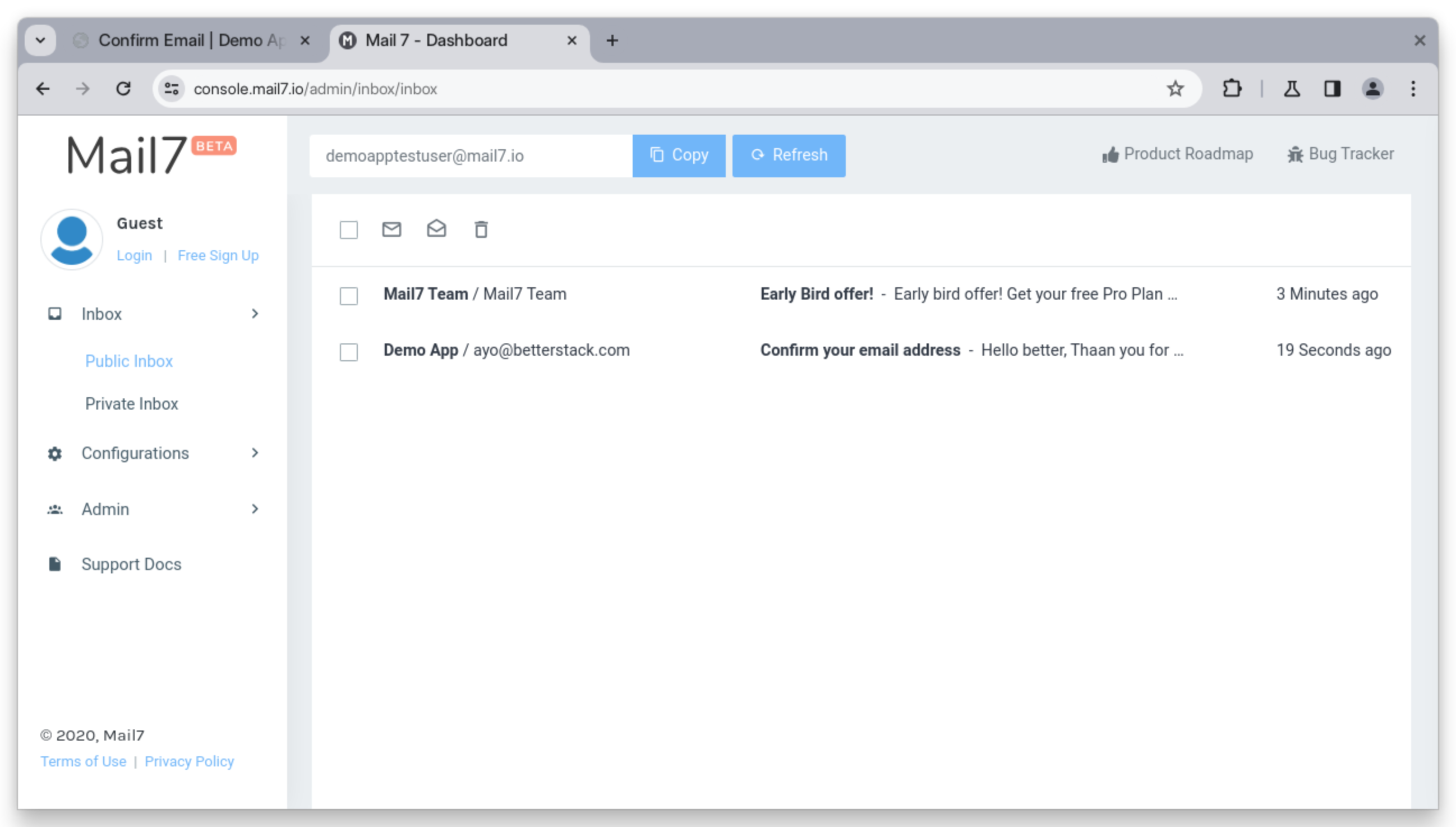
Task: Toggle the select-all checkbox in mail toolbar
Action: coord(348,230)
